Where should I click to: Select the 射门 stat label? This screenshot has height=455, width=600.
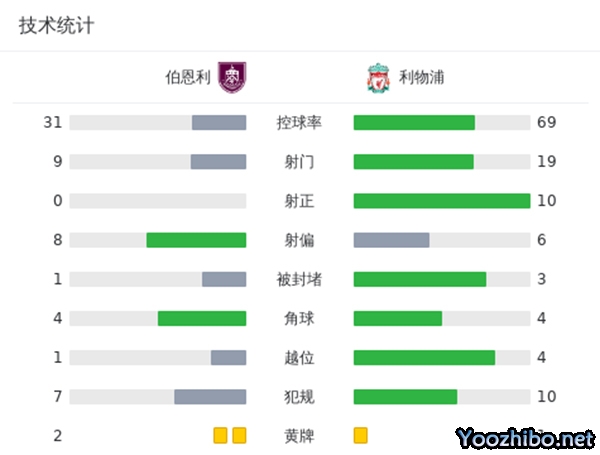(299, 162)
